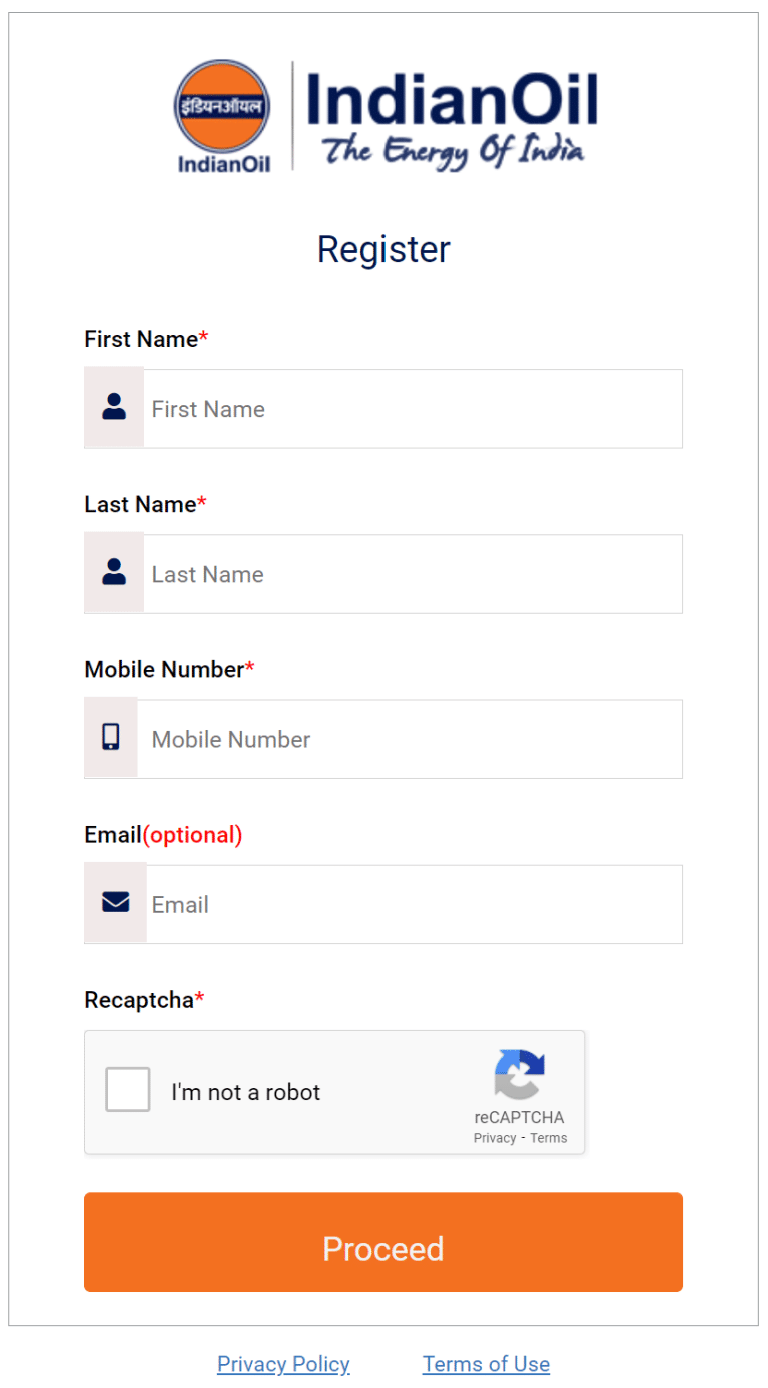Viewport: 768px width, 1388px height.
Task: Check the I'm not a robot checkbox
Action: tap(127, 1089)
